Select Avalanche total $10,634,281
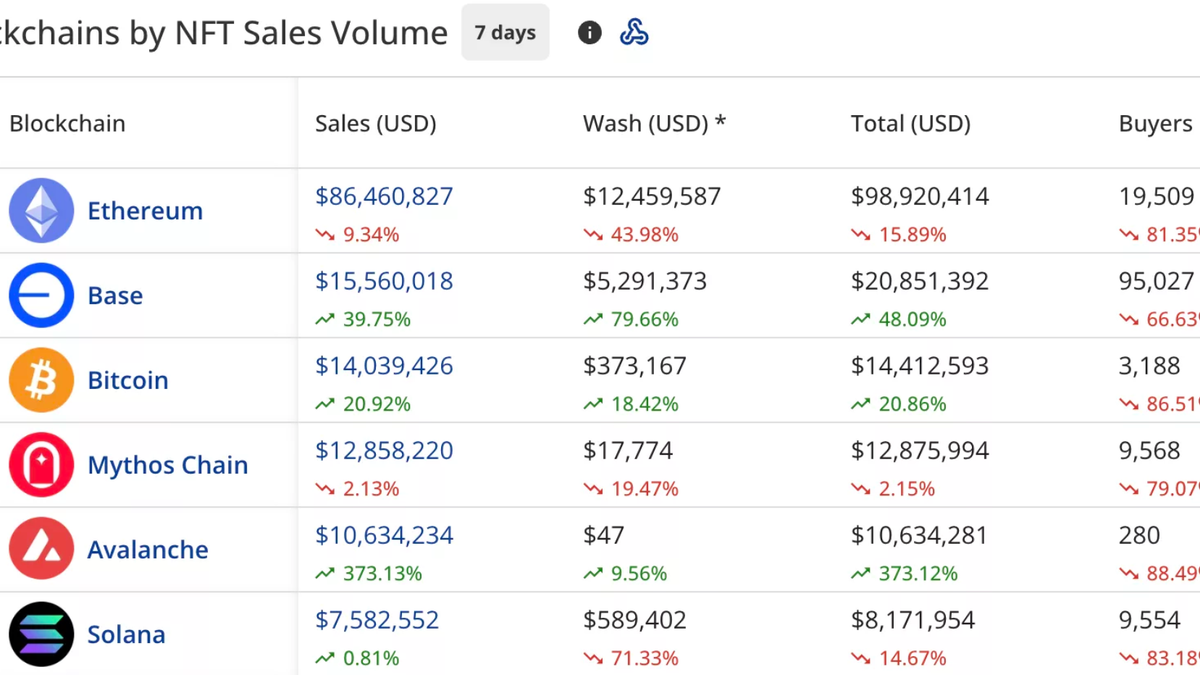Viewport: 1200px width, 675px height. (x=920, y=535)
